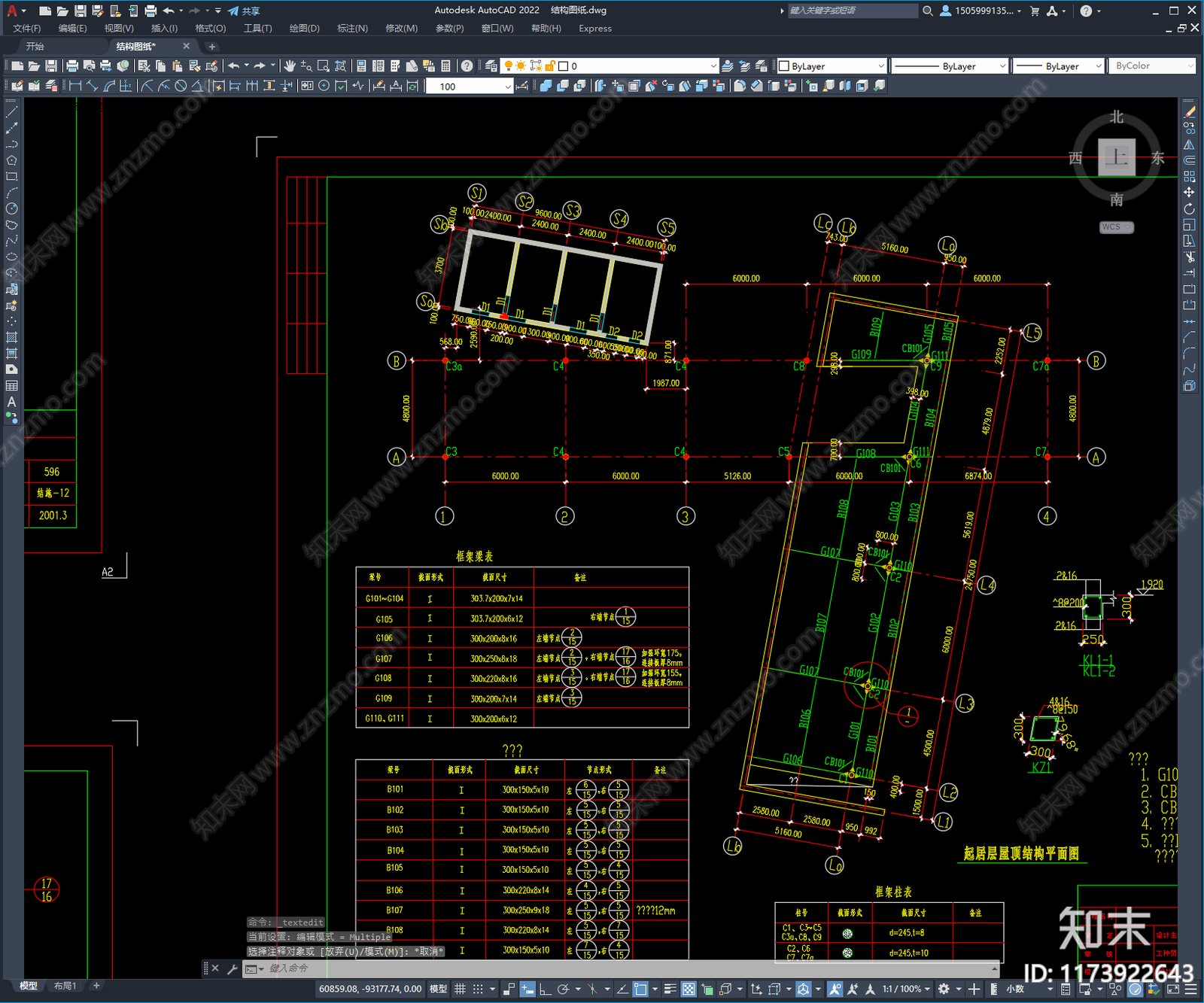Close the 结构图纸 drawing tab
The image size is (1204, 1003).
(187, 47)
